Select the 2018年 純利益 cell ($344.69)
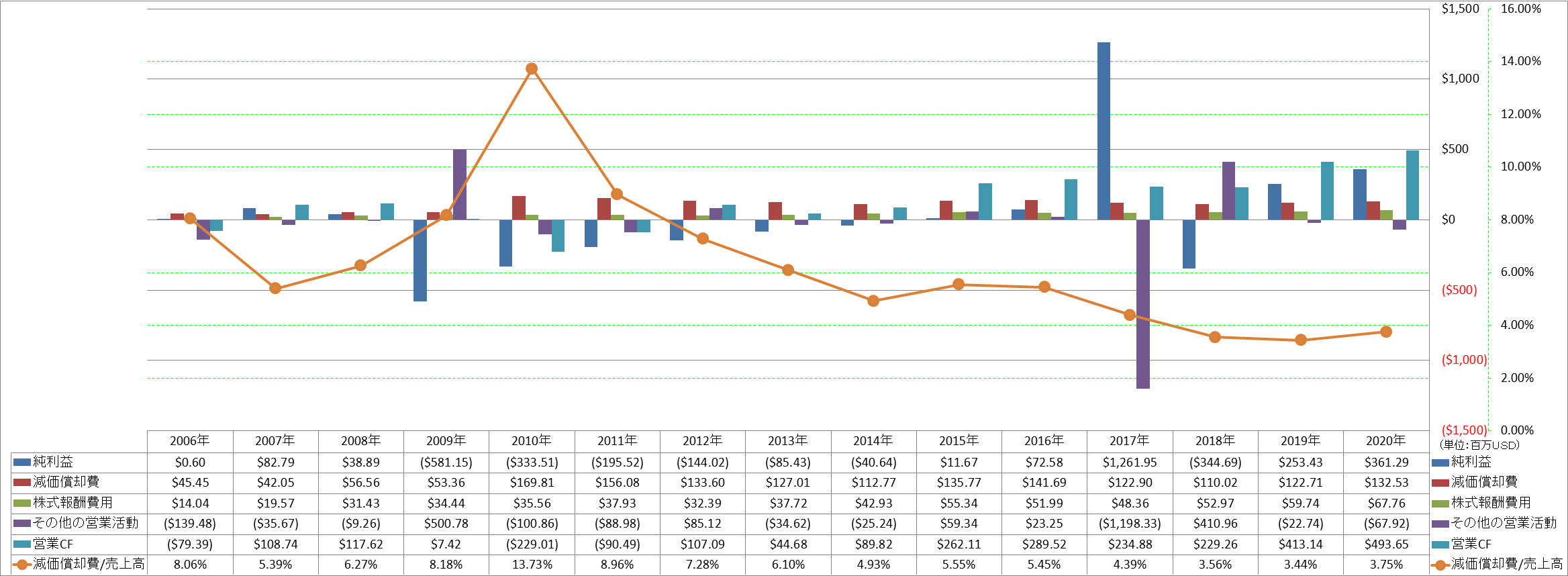The image size is (1568, 576). click(1215, 463)
